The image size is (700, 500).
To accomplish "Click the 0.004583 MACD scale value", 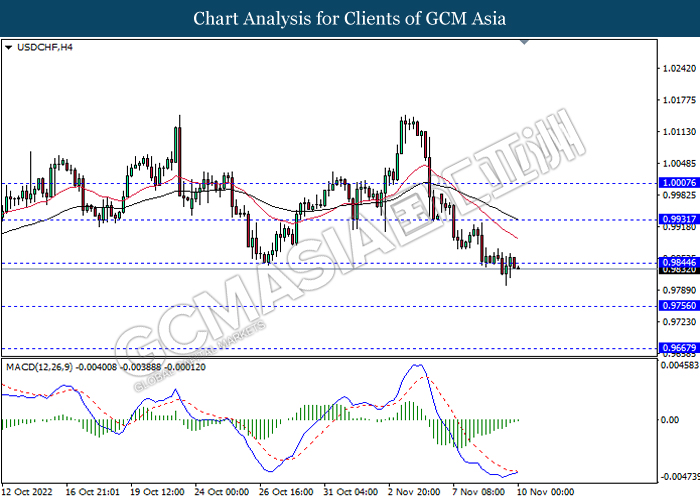I will point(679,365).
